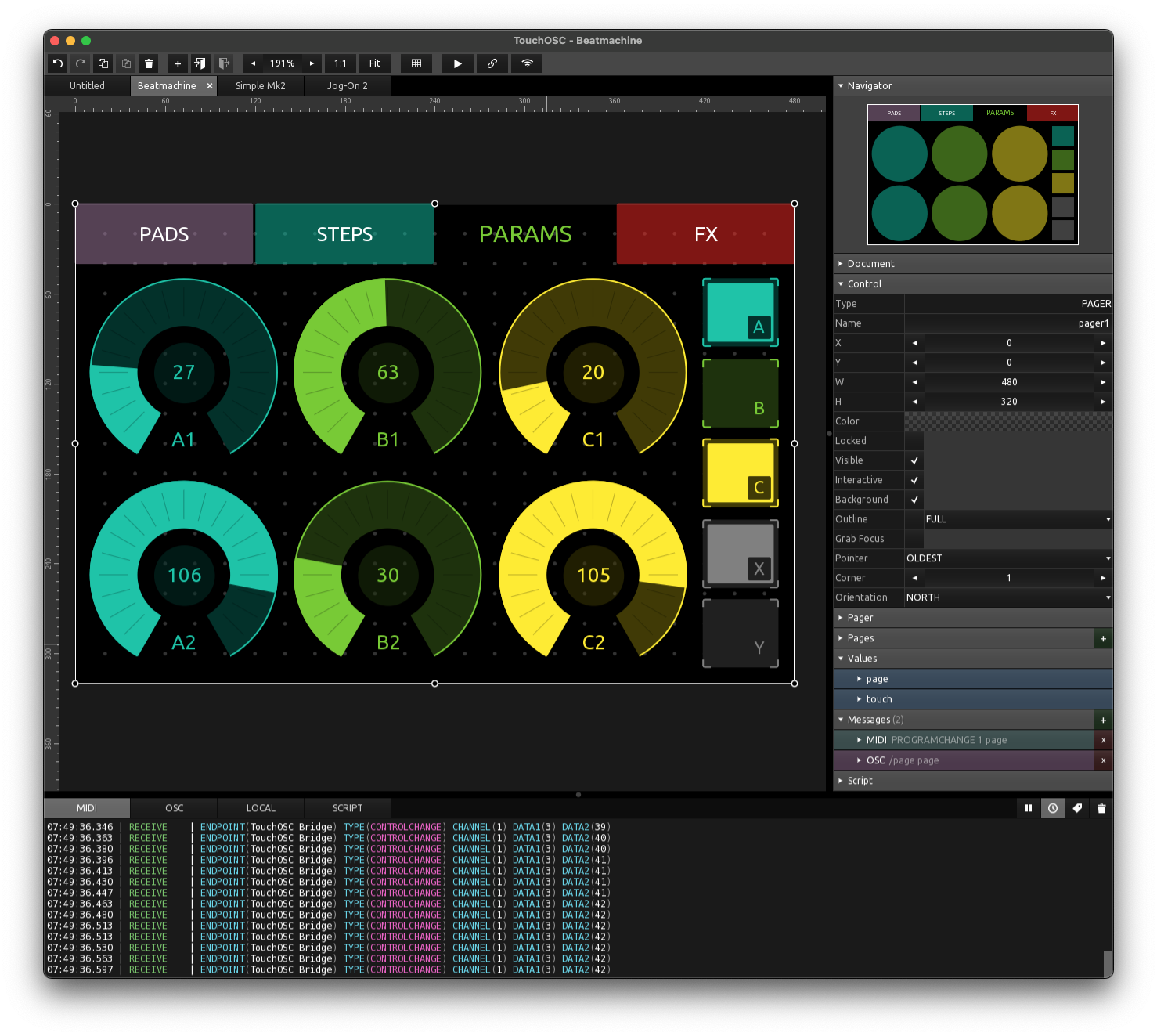Uncheck the Visible checkbox

click(x=914, y=460)
